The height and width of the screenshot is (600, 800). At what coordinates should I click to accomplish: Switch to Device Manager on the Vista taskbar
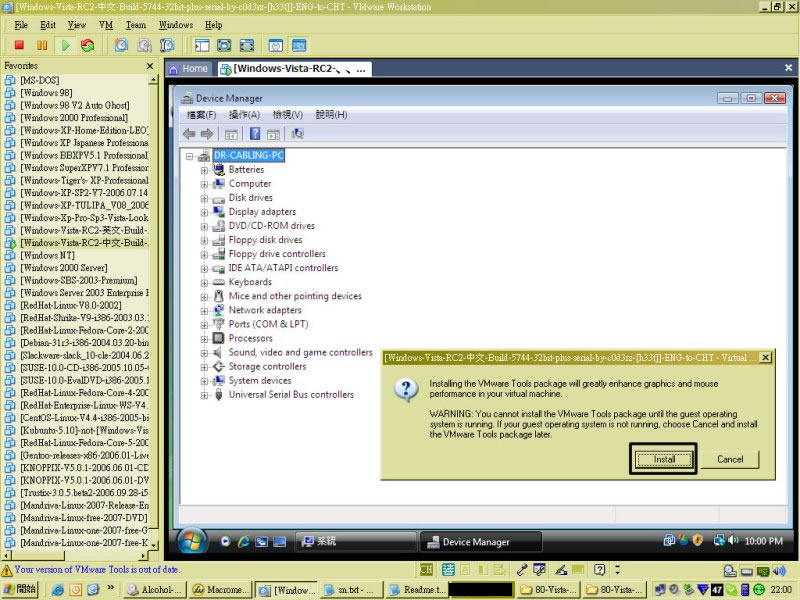(480, 542)
